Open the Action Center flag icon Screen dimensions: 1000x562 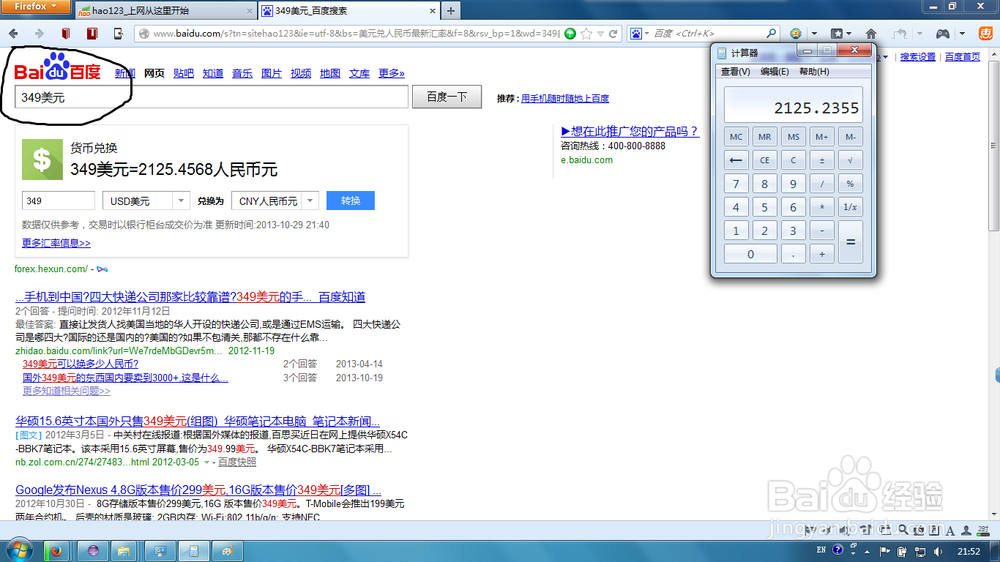(885, 551)
